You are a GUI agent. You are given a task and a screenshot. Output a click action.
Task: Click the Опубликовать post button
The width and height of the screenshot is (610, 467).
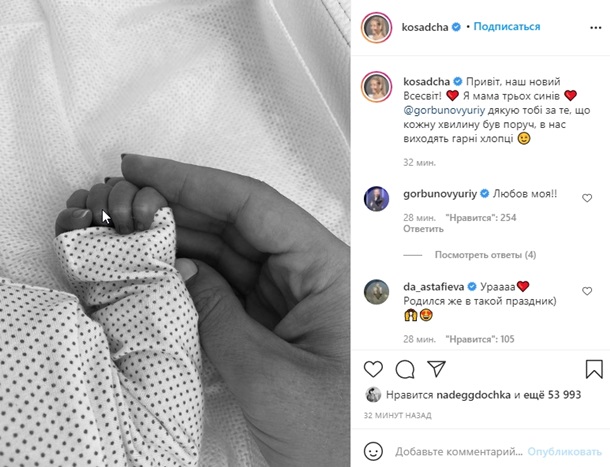pyautogui.click(x=564, y=452)
